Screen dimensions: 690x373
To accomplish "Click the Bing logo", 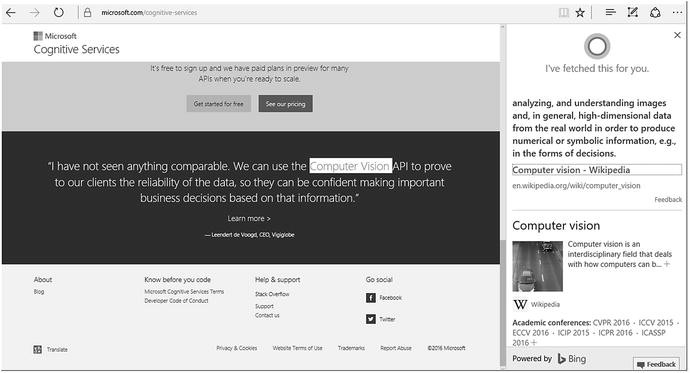I will pos(572,359).
